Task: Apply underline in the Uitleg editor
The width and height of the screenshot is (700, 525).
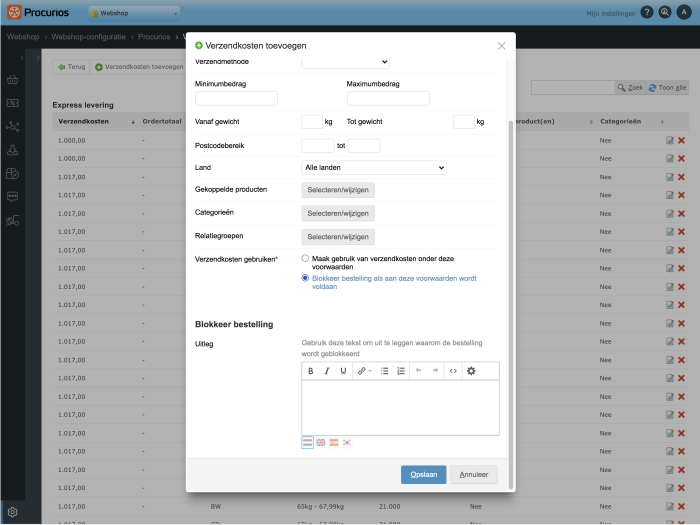Action: 343,371
